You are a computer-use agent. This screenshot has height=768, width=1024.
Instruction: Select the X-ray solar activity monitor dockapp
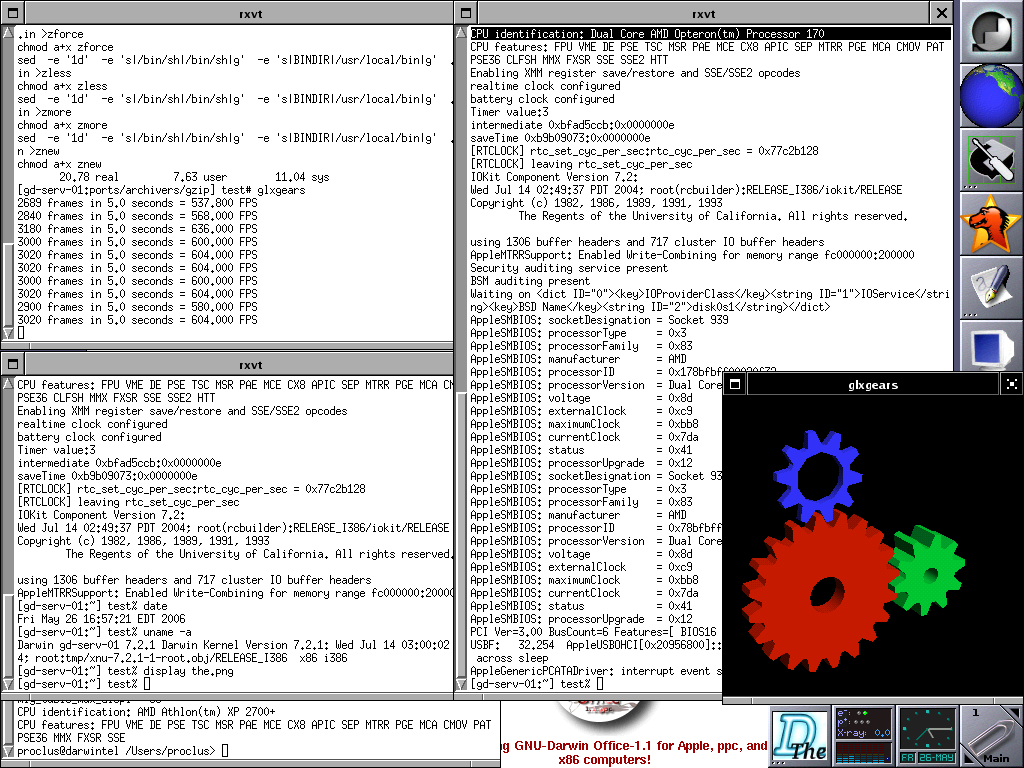coord(863,736)
